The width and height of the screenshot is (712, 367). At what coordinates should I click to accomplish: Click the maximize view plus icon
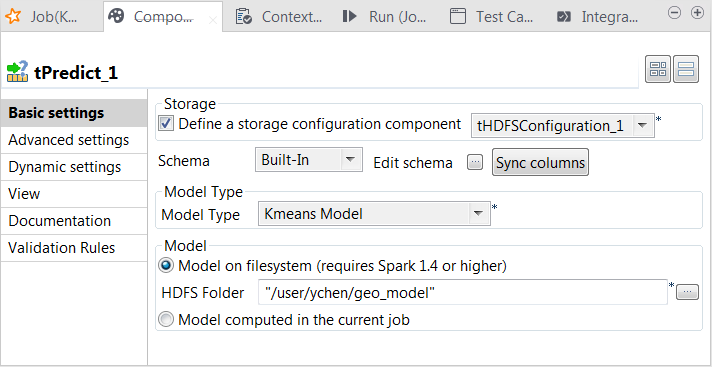point(697,13)
